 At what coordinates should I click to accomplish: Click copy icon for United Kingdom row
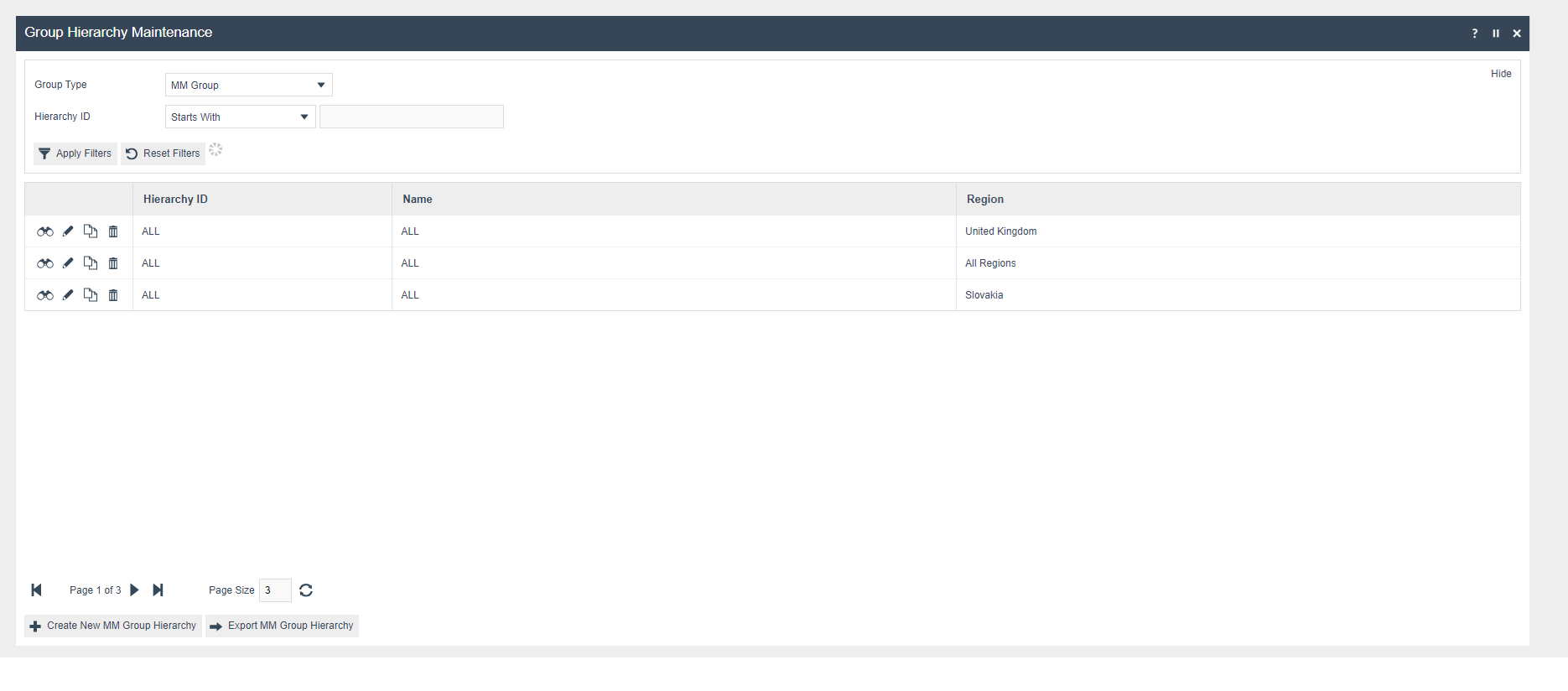(91, 231)
